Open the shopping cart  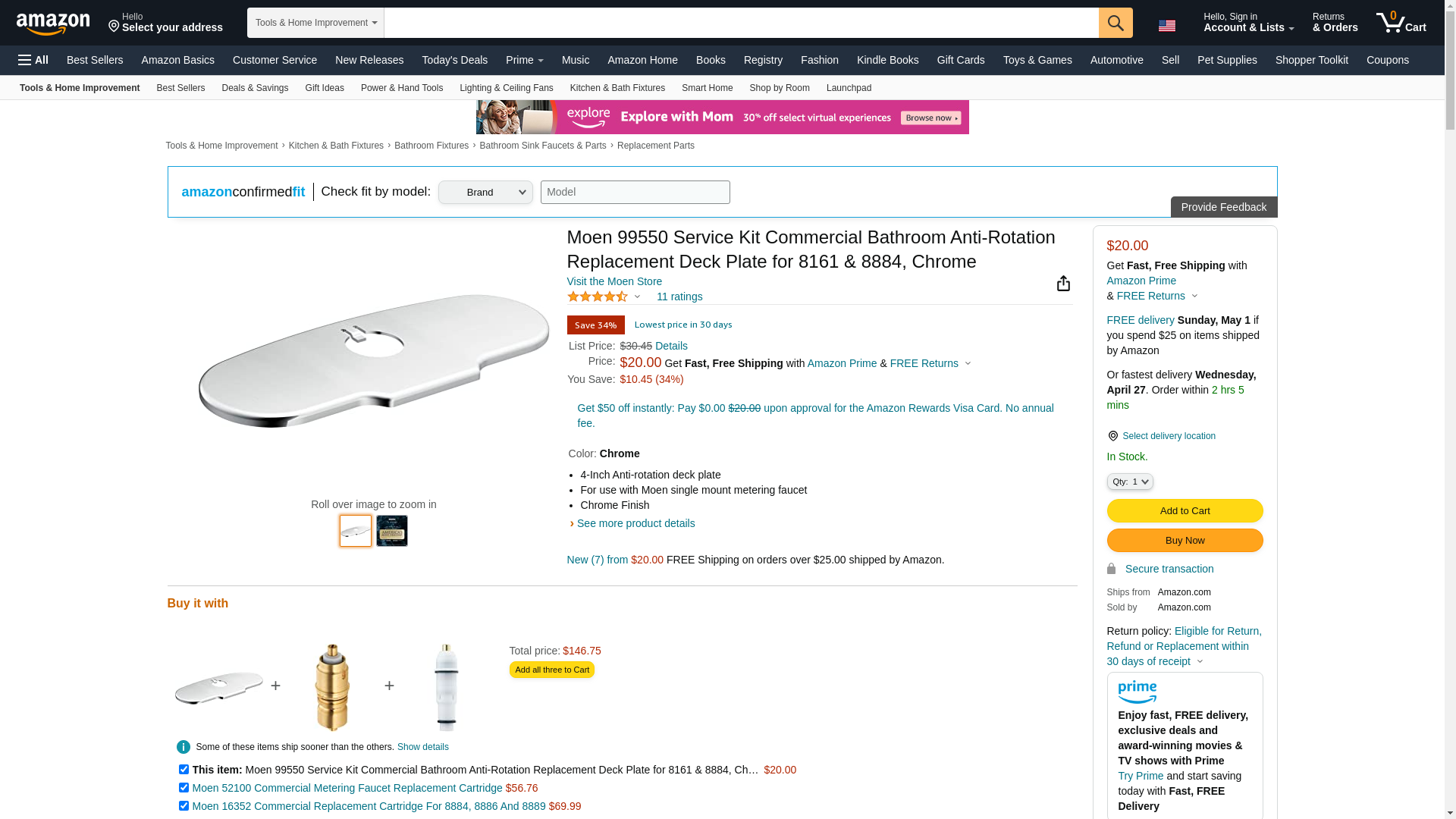pos(1401,23)
